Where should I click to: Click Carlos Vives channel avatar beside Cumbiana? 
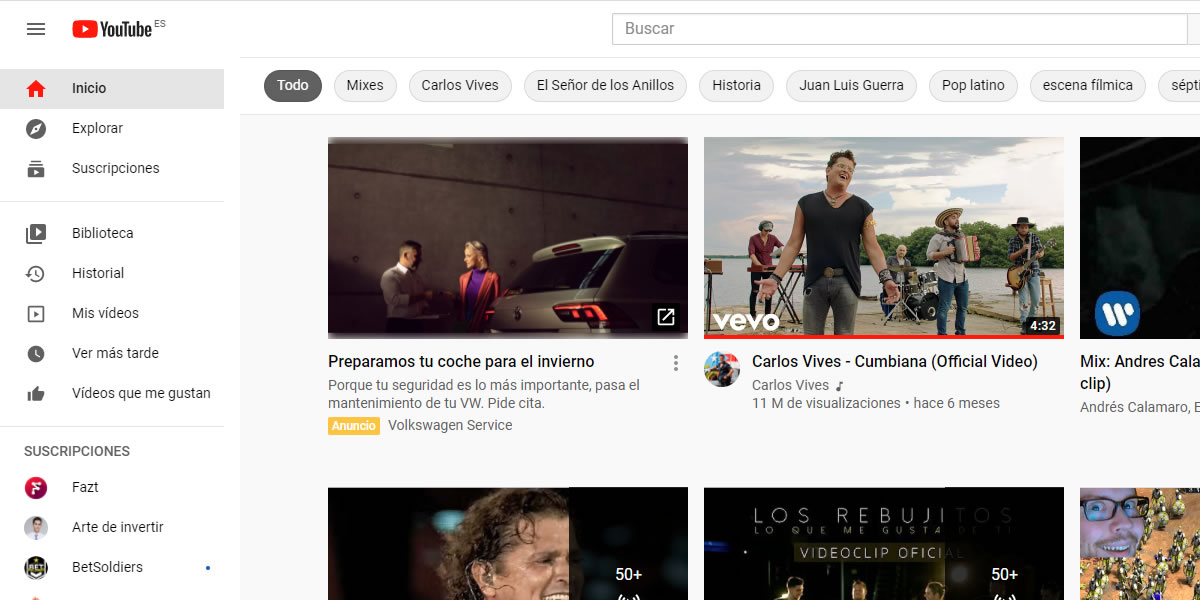click(722, 369)
